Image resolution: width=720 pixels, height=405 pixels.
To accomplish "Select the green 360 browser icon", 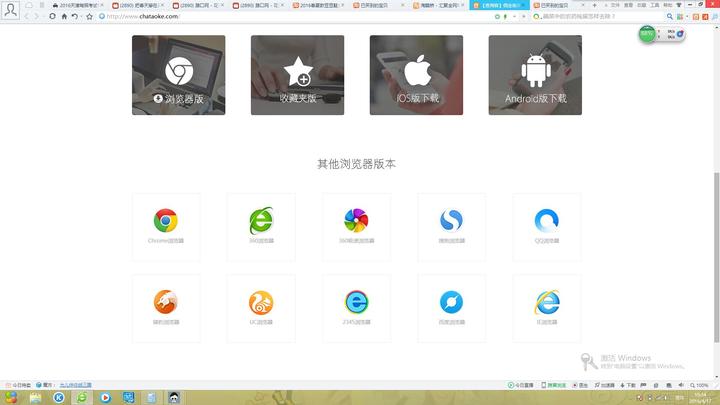I will [x=261, y=220].
